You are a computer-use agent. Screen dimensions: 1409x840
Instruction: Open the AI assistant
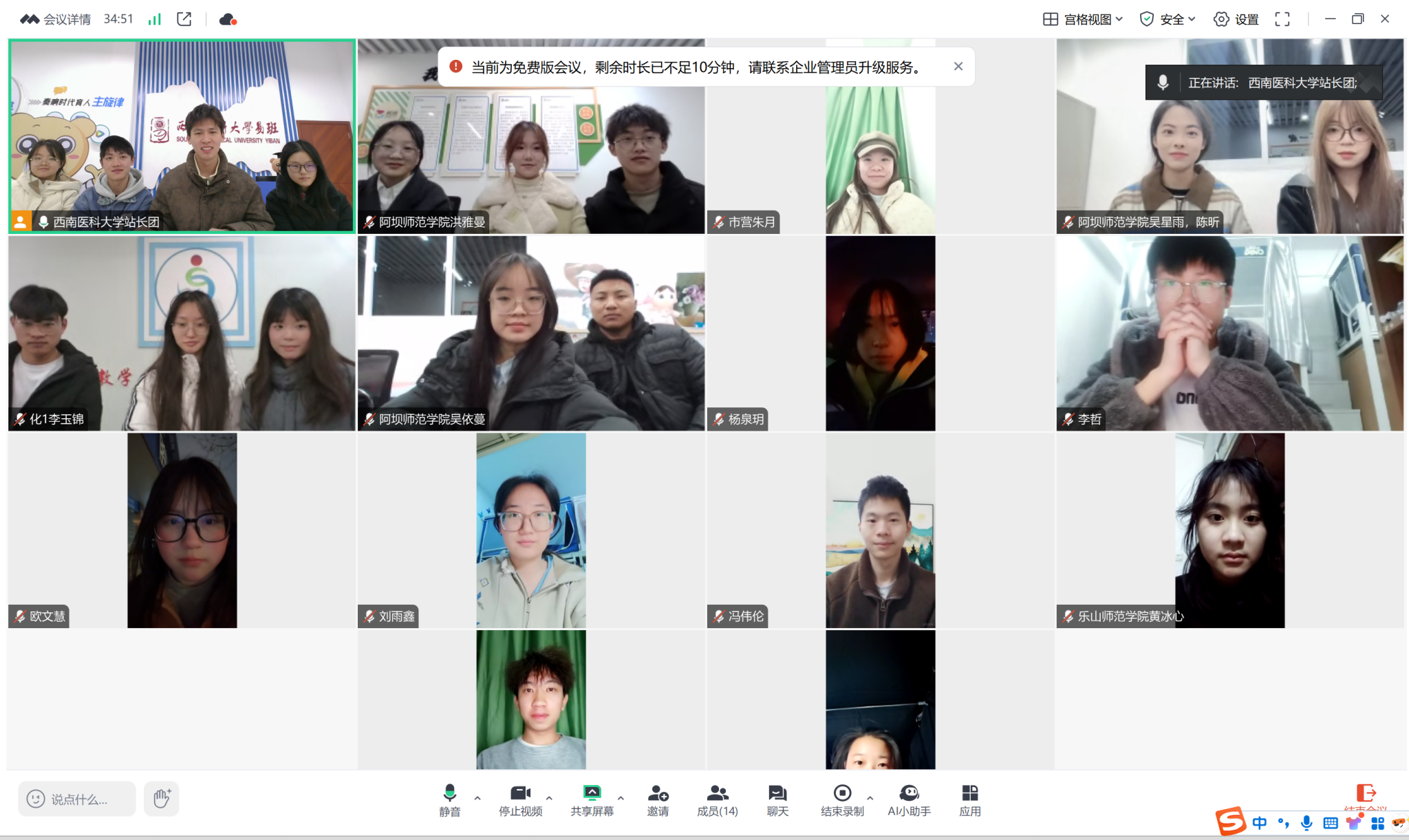pyautogui.click(x=909, y=799)
